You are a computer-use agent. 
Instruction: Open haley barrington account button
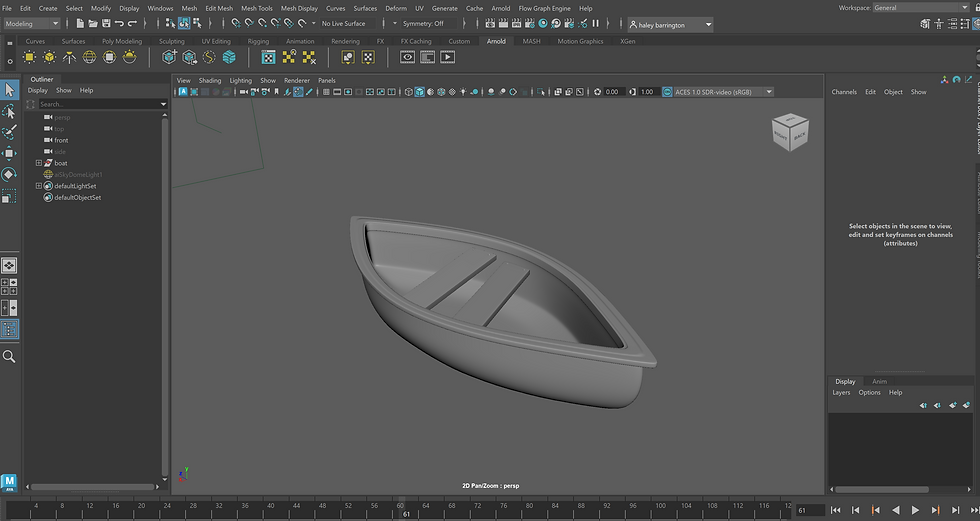pyautogui.click(x=671, y=25)
